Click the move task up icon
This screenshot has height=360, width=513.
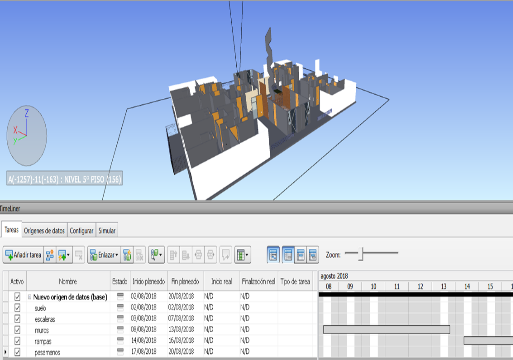tap(173, 255)
